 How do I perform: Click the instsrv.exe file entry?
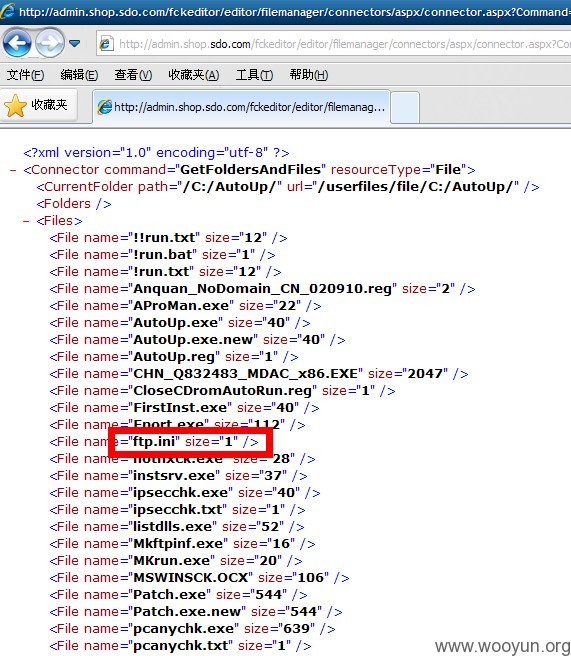tap(178, 476)
